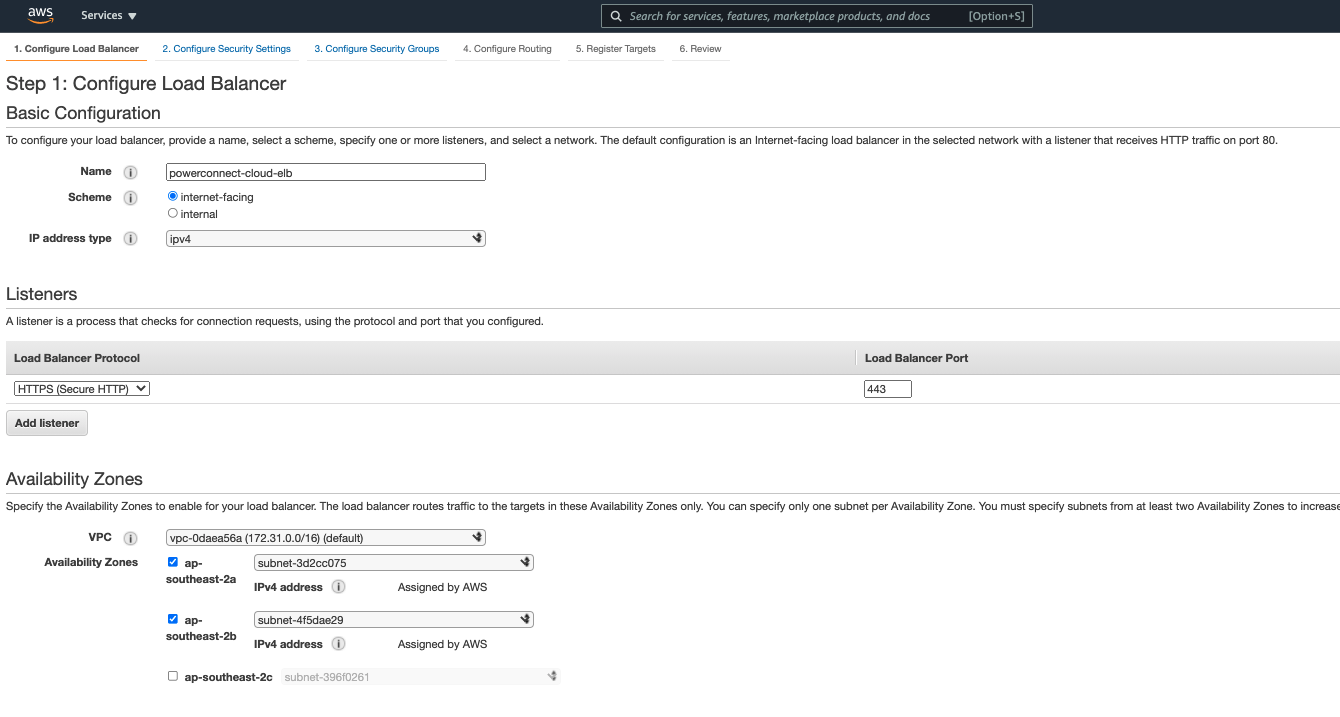Click IPv4 address info icon for ap-southeast-2a
The image size is (1340, 717).
[x=339, y=587]
